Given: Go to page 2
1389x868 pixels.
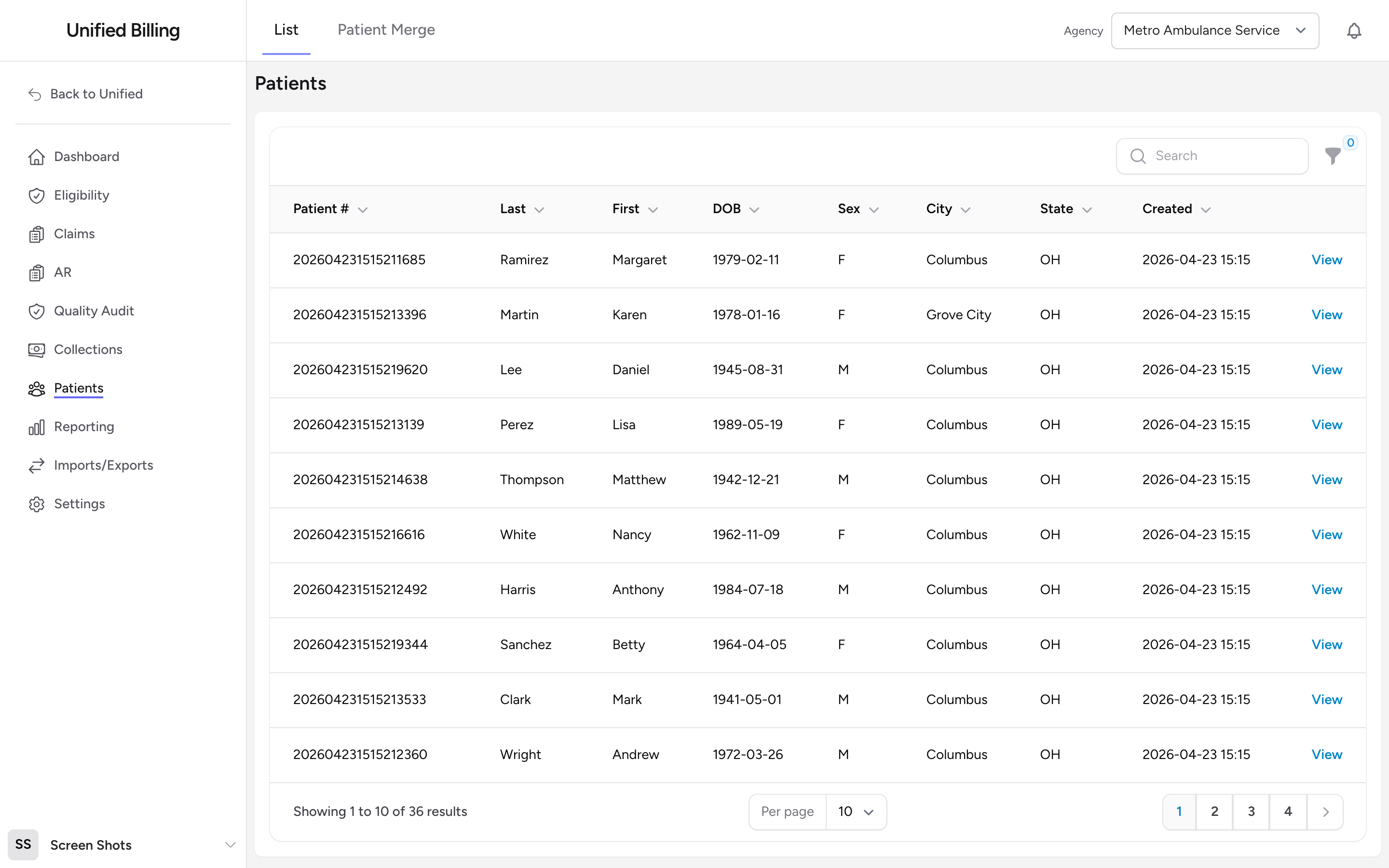Looking at the screenshot, I should pos(1214,812).
